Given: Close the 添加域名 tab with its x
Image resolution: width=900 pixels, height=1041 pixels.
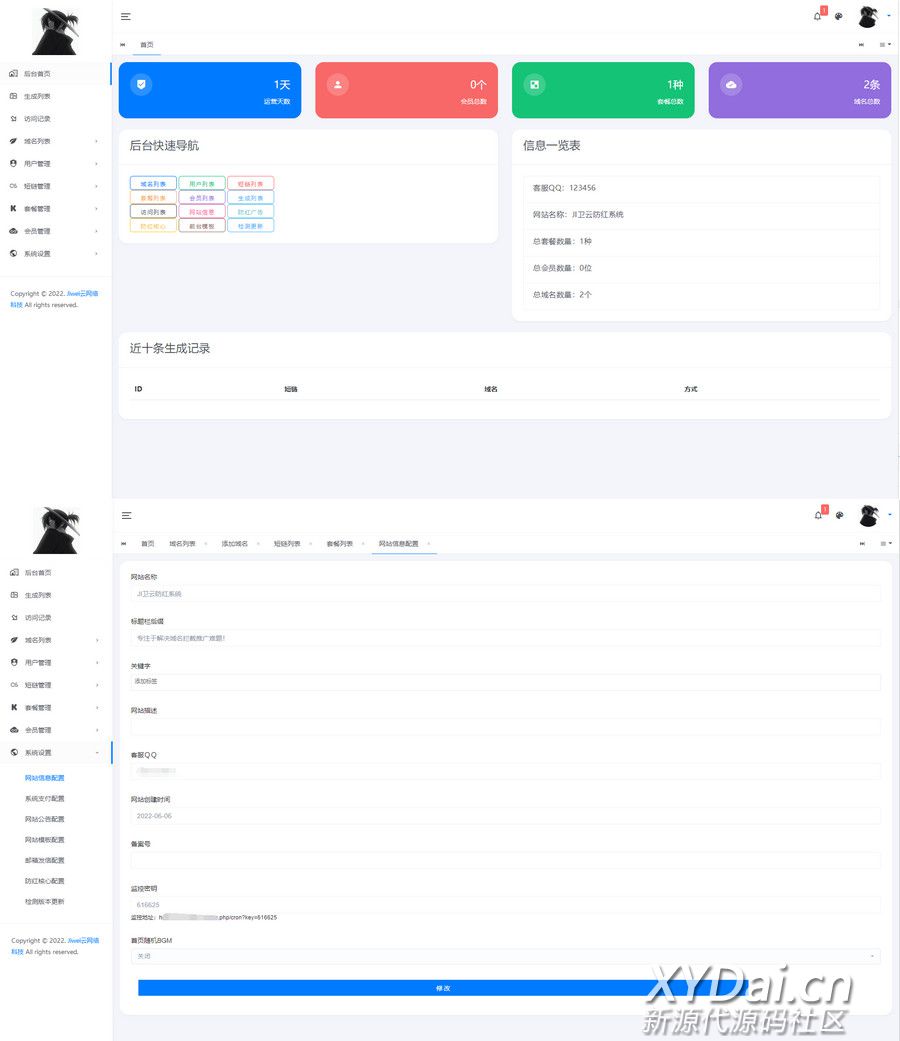Looking at the screenshot, I should pyautogui.click(x=258, y=544).
